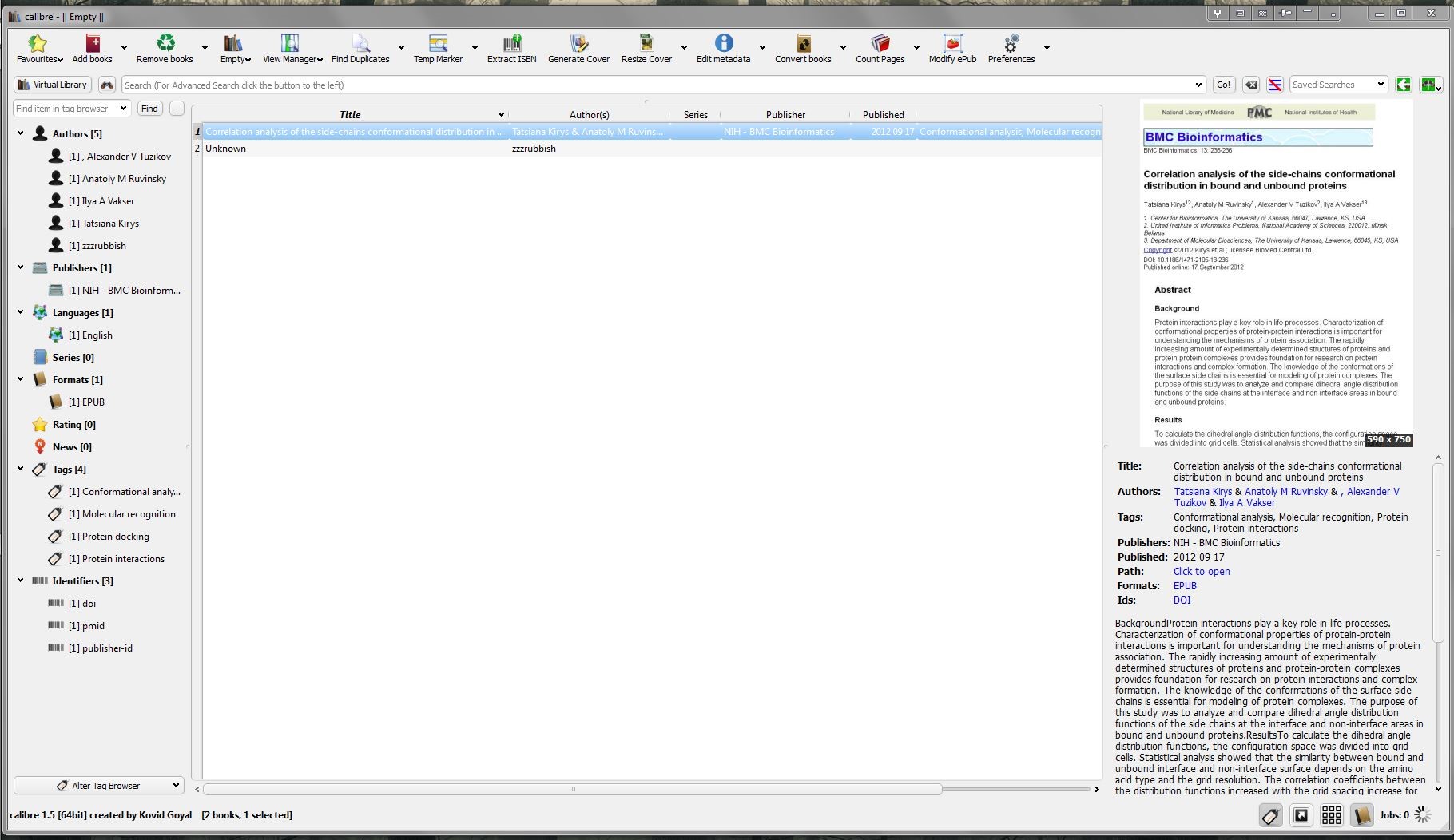Toggle search highlighting with the crossed-lines icon
The width and height of the screenshot is (1454, 840).
click(x=1275, y=85)
